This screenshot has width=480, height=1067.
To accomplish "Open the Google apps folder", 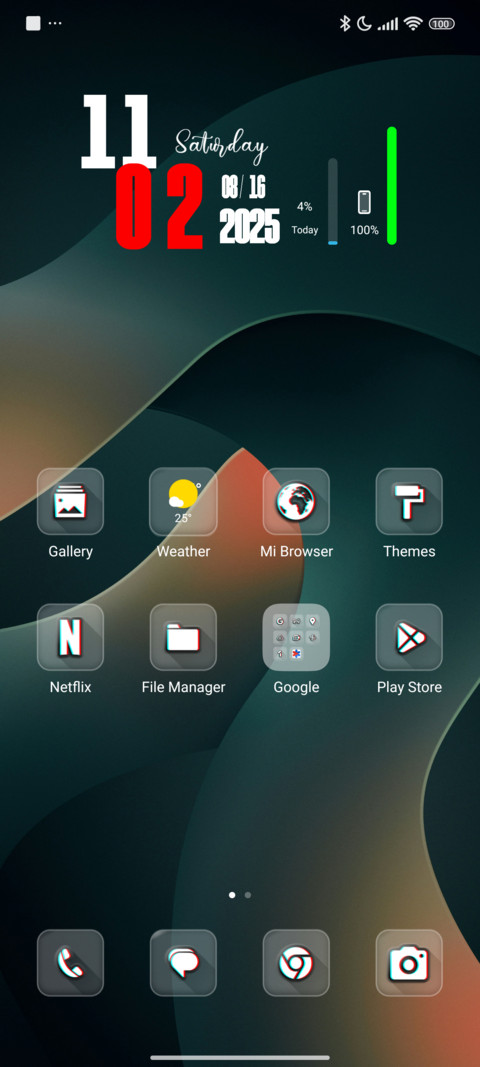I will (x=296, y=637).
